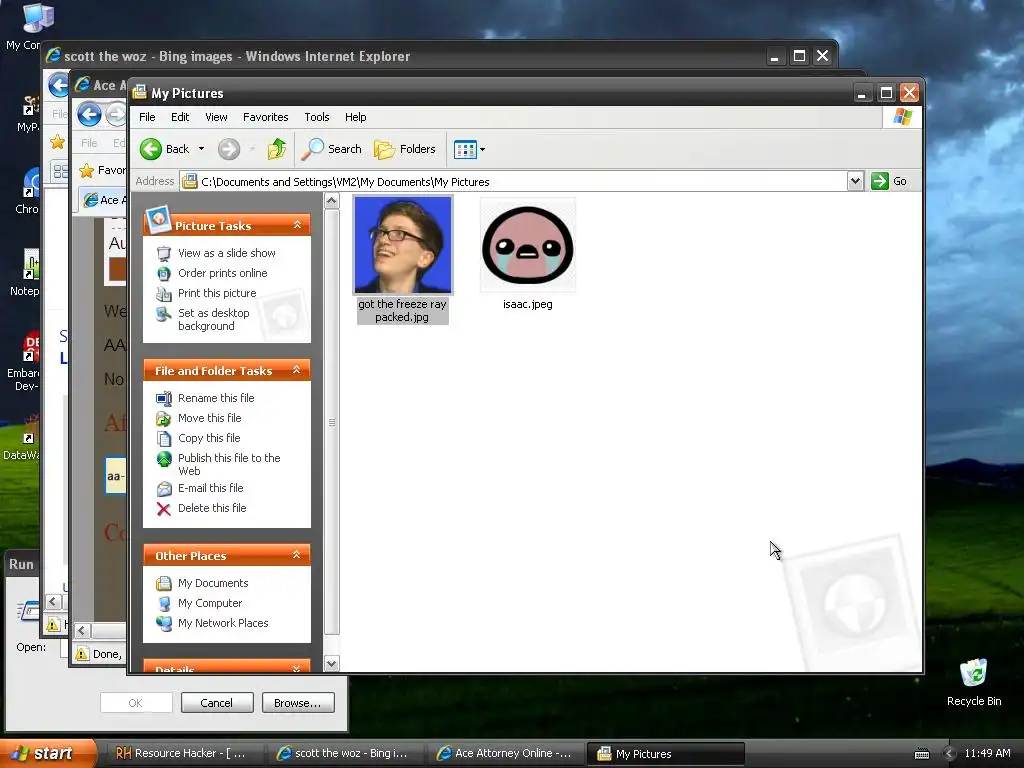Click the Back arrow in the Ace Attorney window
Viewport: 1024px width, 768px height.
coord(89,114)
